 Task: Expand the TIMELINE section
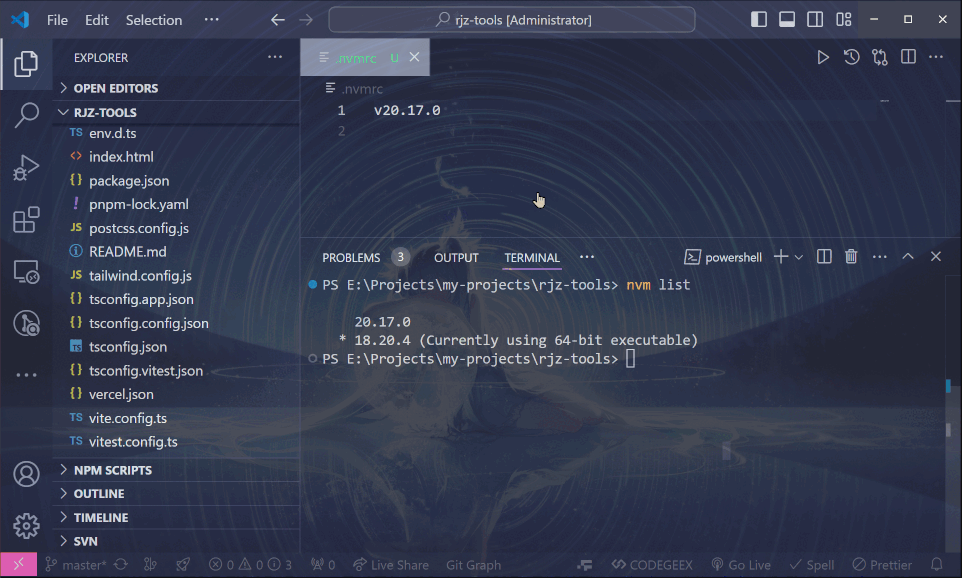coord(100,517)
